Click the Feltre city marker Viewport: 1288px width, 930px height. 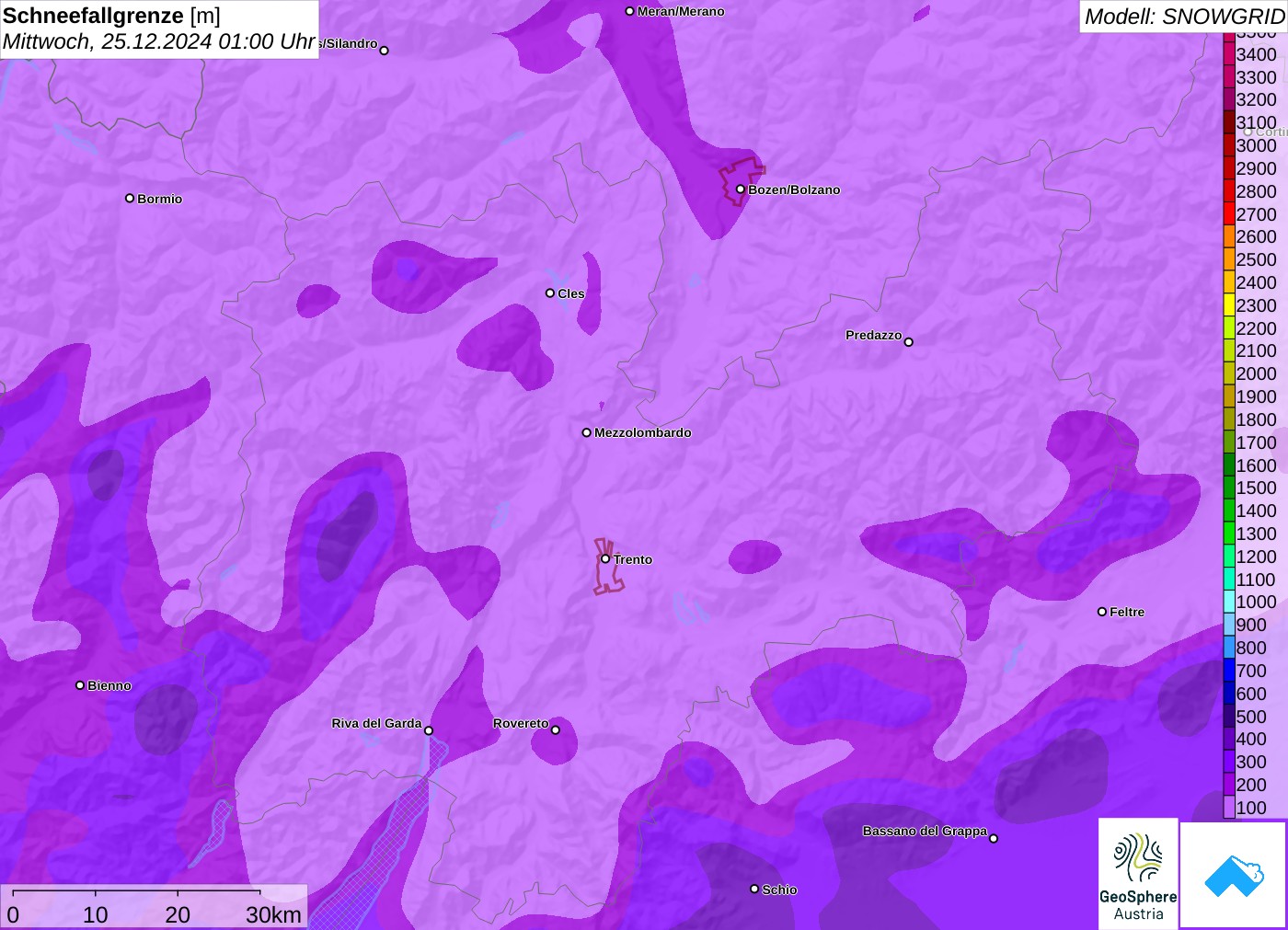coord(1102,612)
